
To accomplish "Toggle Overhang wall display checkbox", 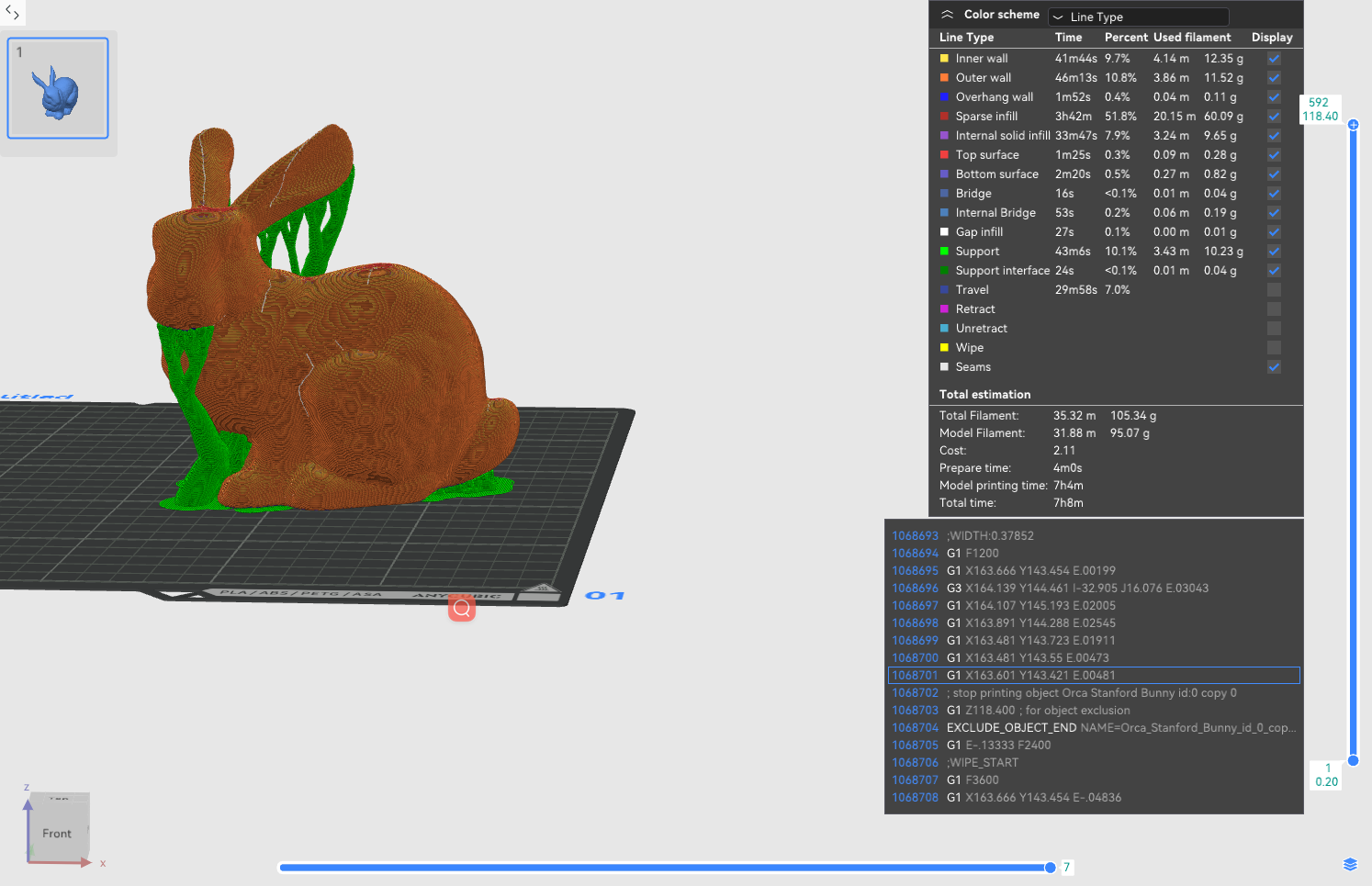I will (1274, 96).
